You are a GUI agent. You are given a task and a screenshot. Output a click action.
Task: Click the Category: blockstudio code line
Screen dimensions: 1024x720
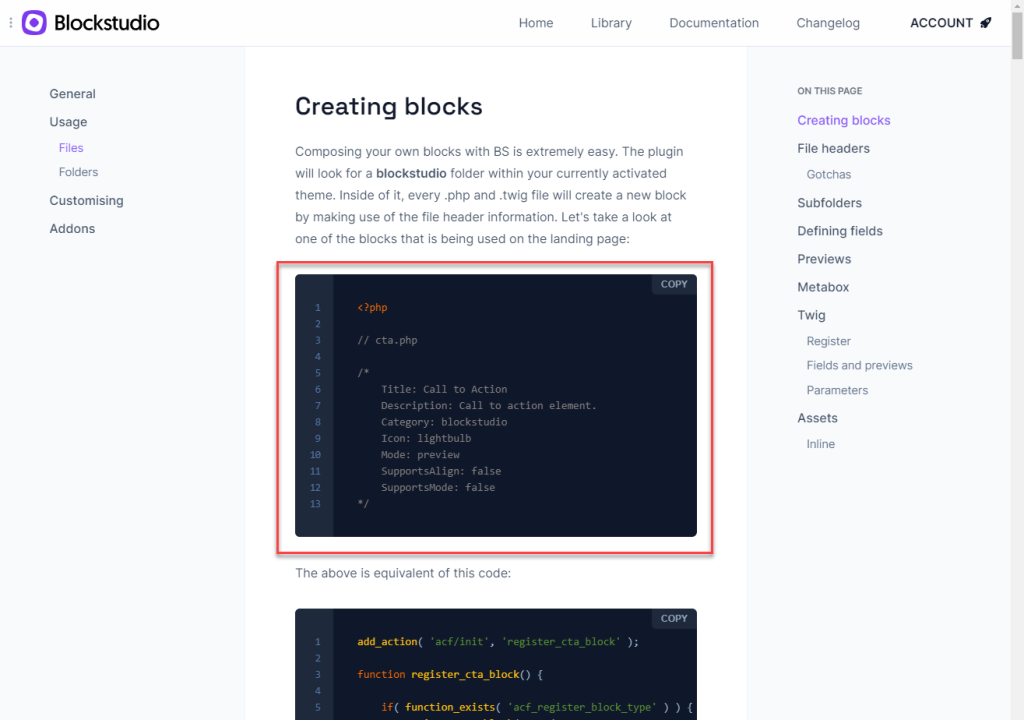[444, 421]
